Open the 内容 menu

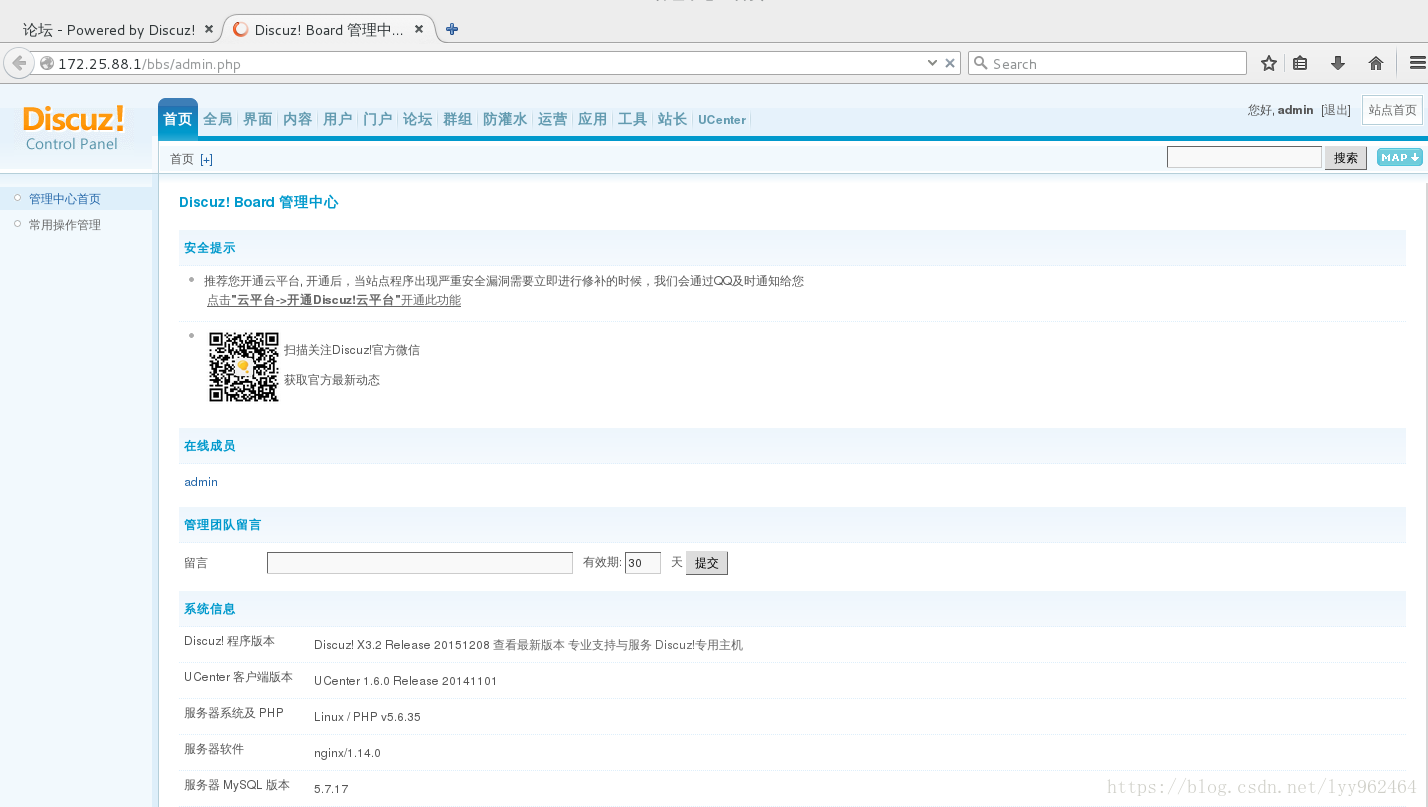298,119
